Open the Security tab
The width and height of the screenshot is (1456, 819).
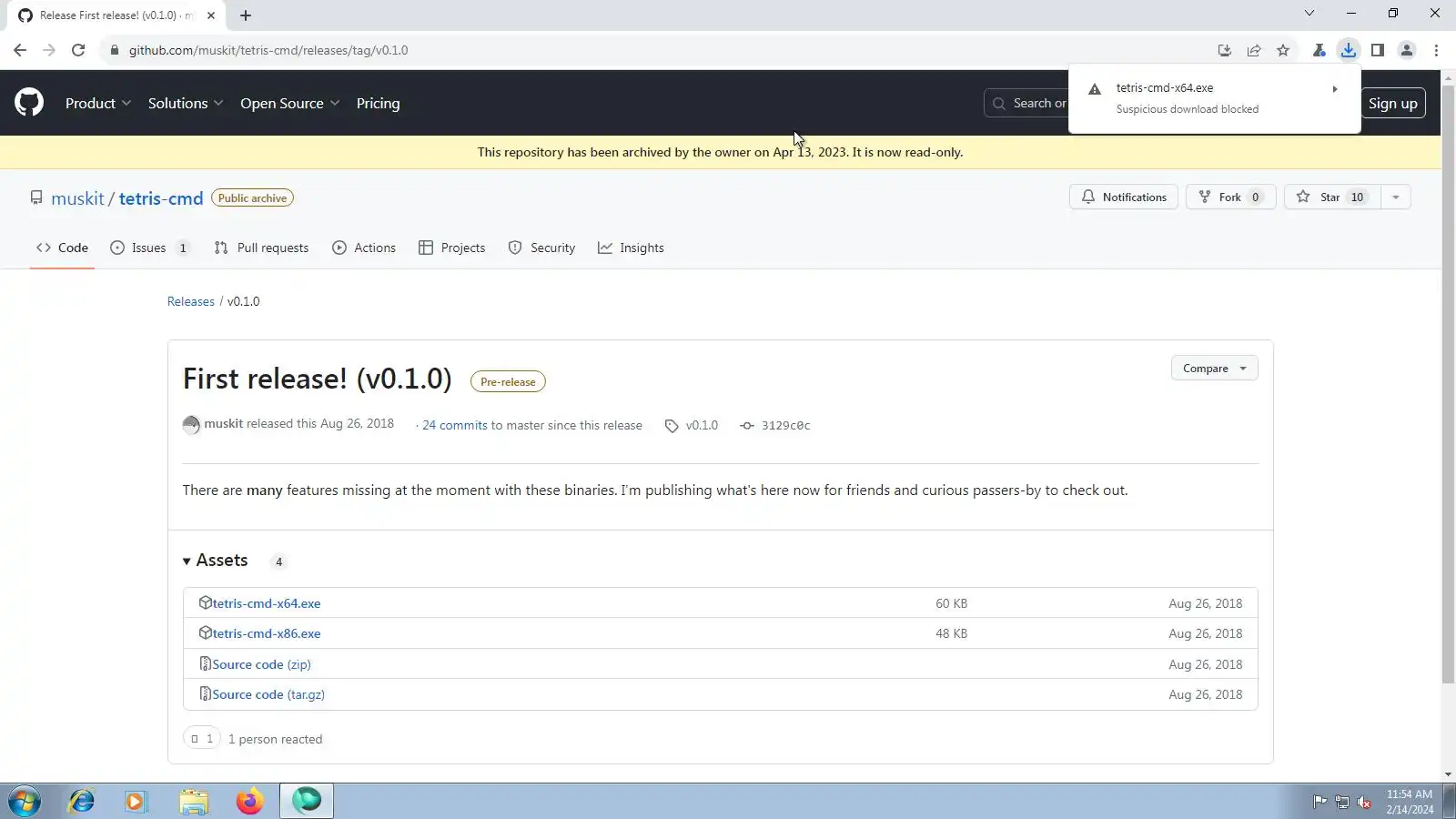541,248
